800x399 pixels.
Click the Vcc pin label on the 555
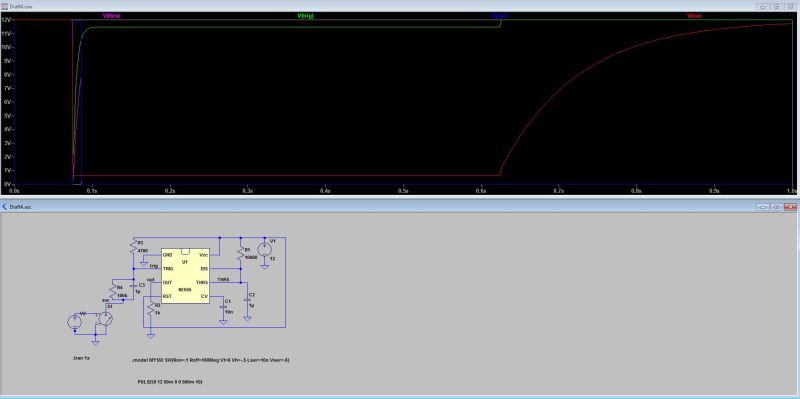[x=204, y=254]
